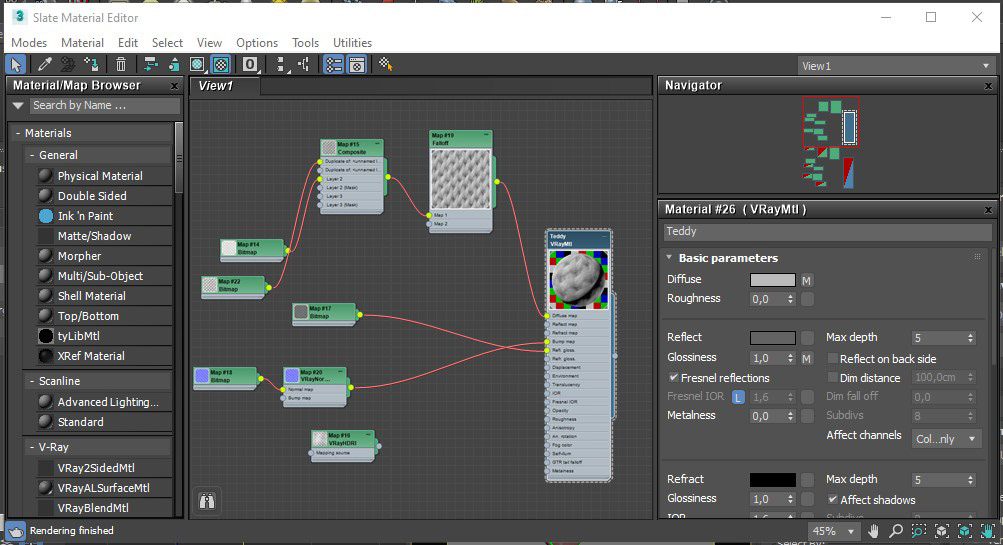Toggle background in preview icon
This screenshot has height=545, width=1003.
221,65
